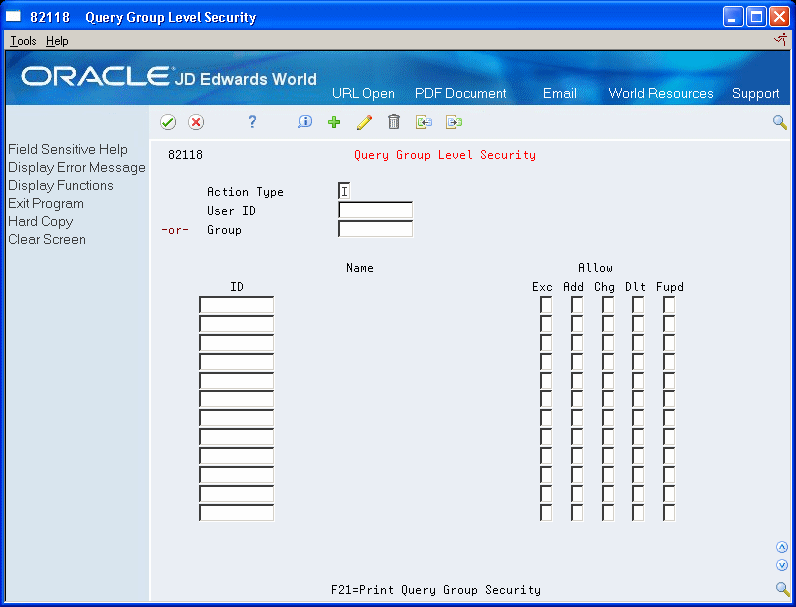
Task: Click F21=Print Query Group Security text
Action: click(436, 590)
